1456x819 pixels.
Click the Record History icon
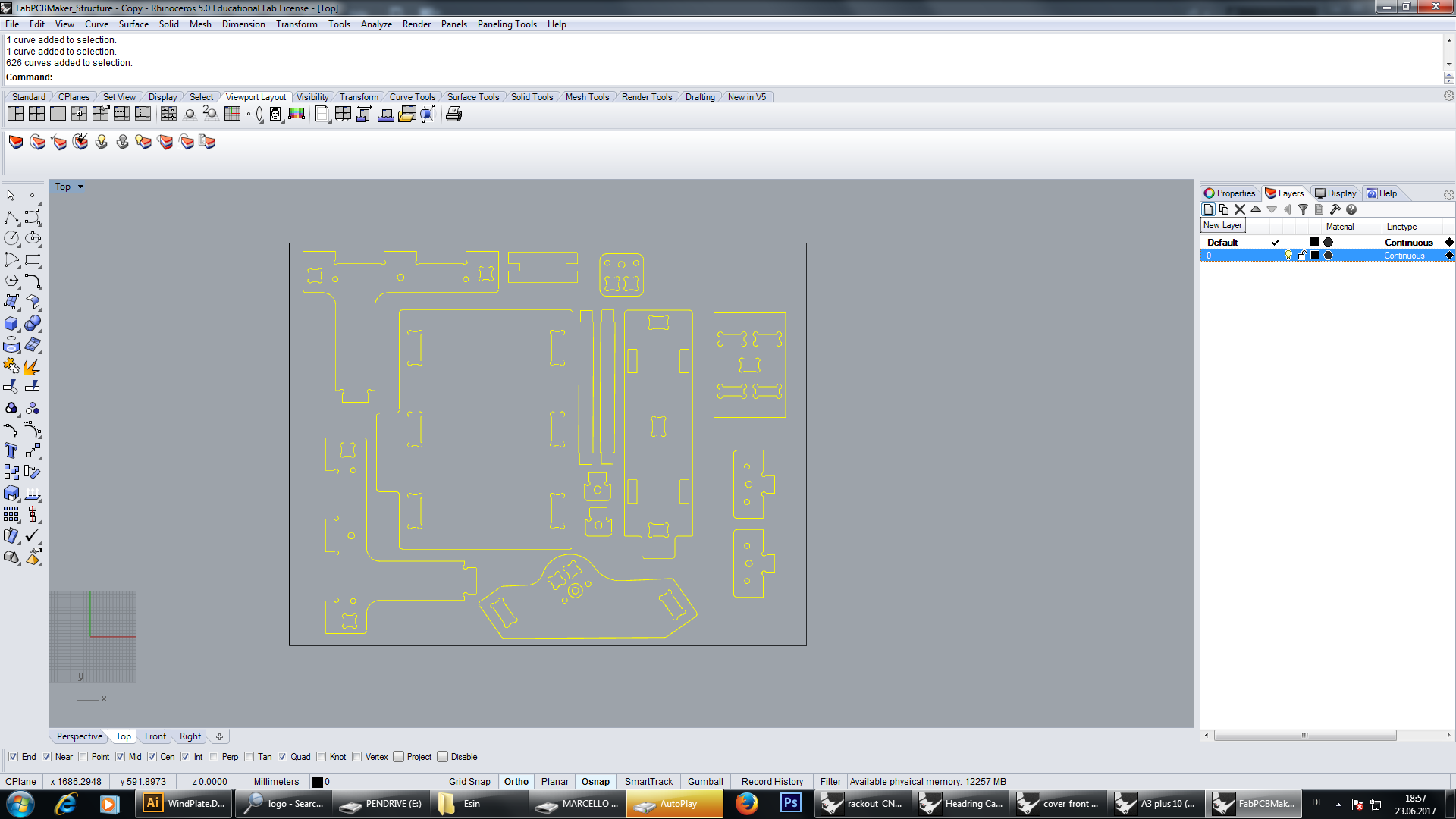click(771, 781)
